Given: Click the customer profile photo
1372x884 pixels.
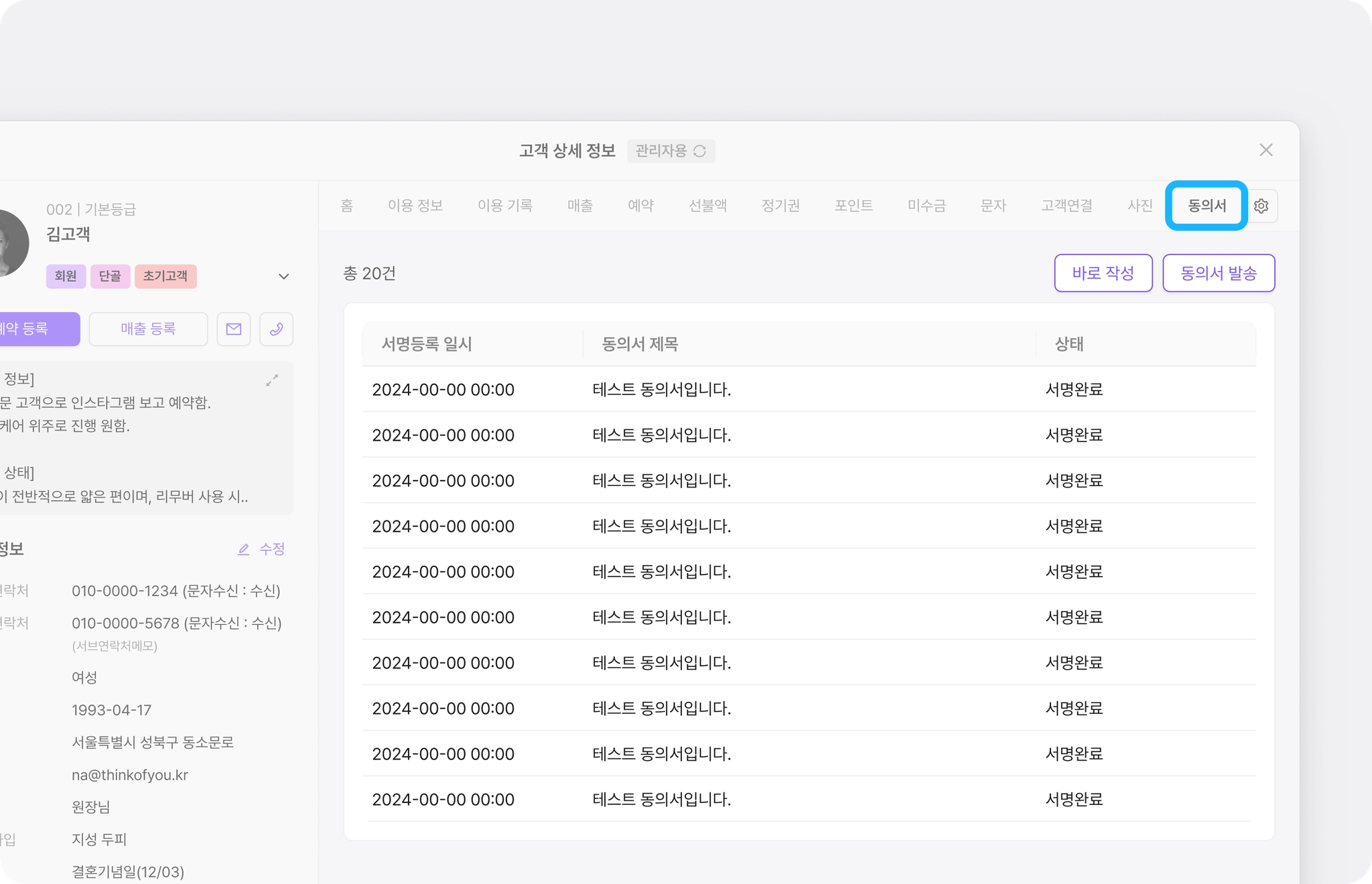Looking at the screenshot, I should point(12,242).
